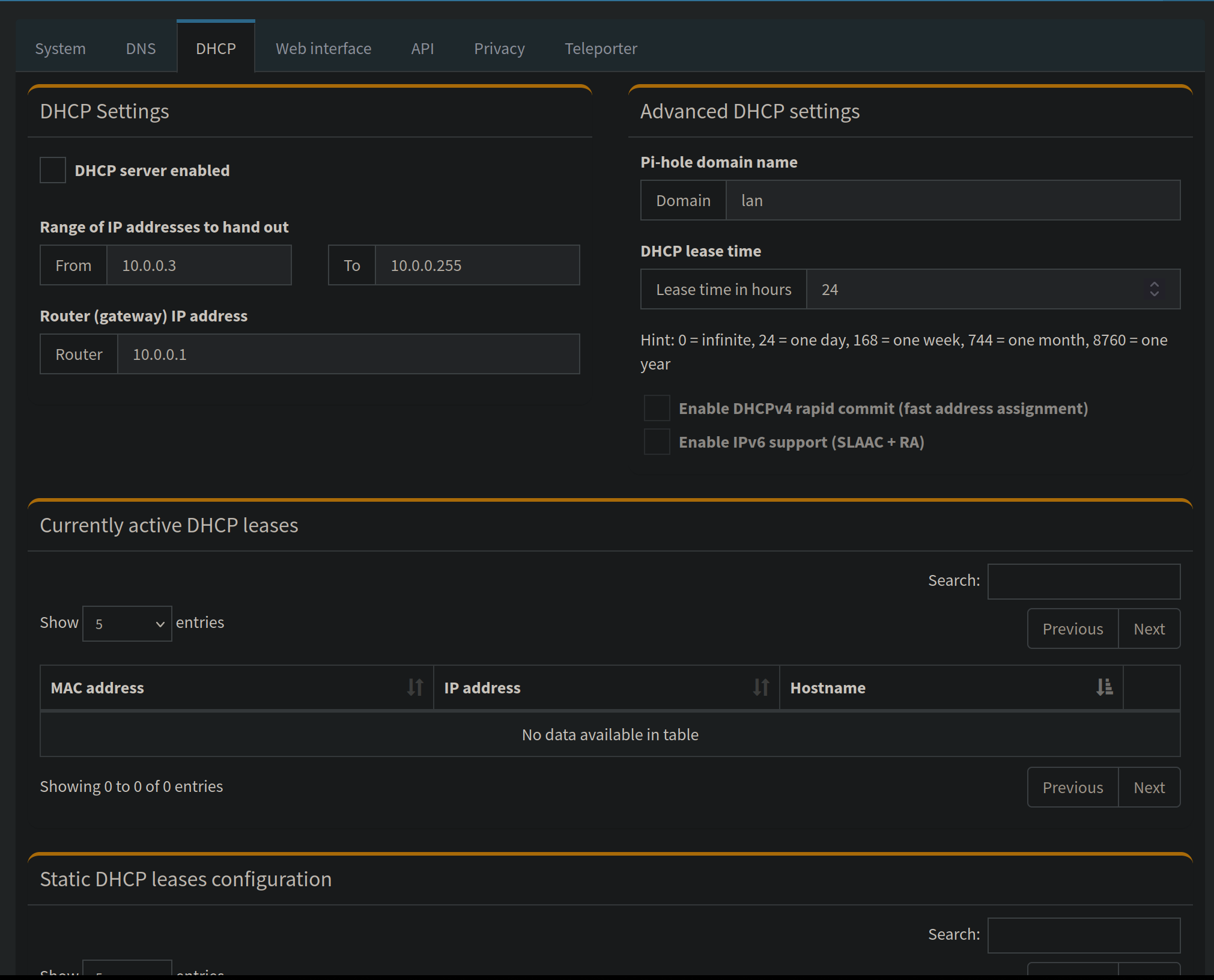
Task: Click lease time stepper arrows
Action: pos(1154,289)
